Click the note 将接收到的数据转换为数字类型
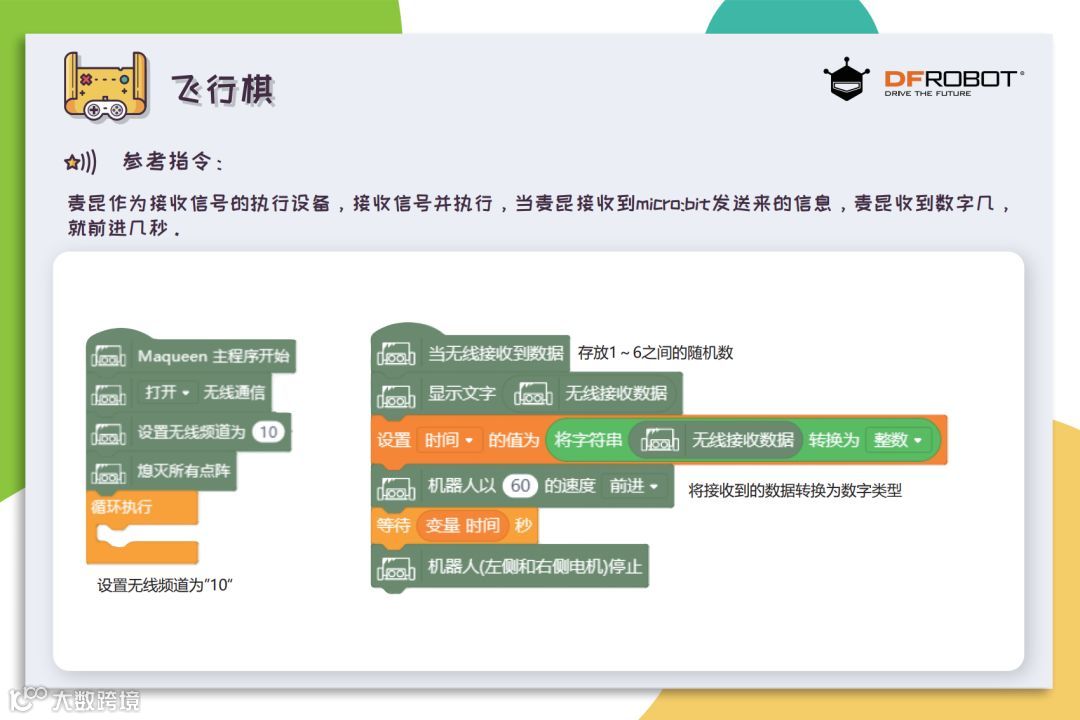Screen dimensions: 1080x720 click(795, 490)
